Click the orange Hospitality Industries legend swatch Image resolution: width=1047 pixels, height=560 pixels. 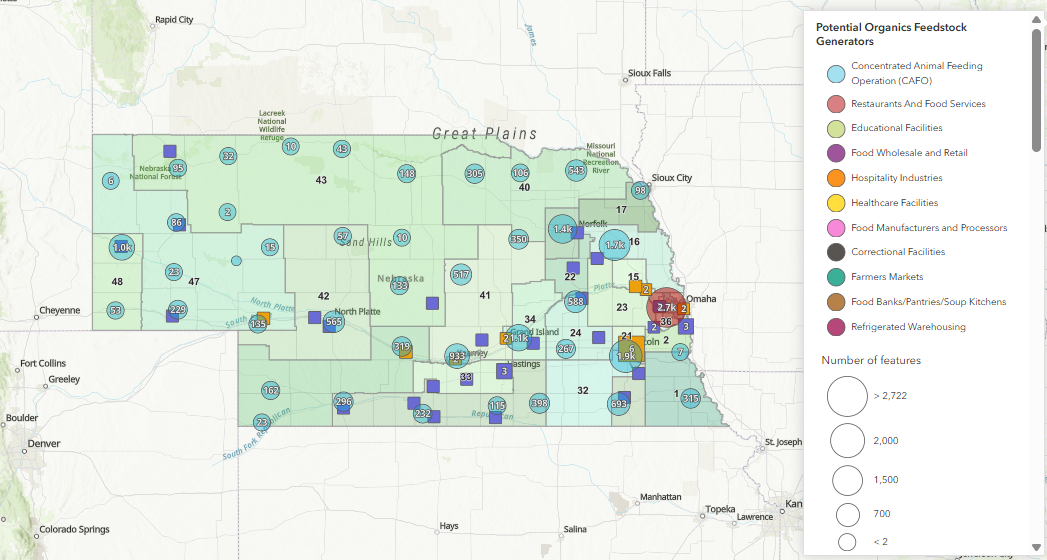(836, 178)
